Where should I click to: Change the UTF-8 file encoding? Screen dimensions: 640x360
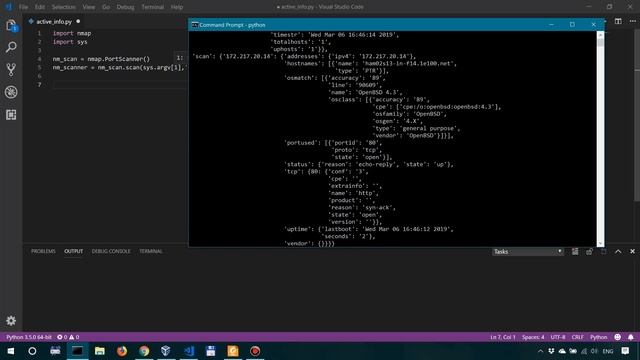point(558,337)
